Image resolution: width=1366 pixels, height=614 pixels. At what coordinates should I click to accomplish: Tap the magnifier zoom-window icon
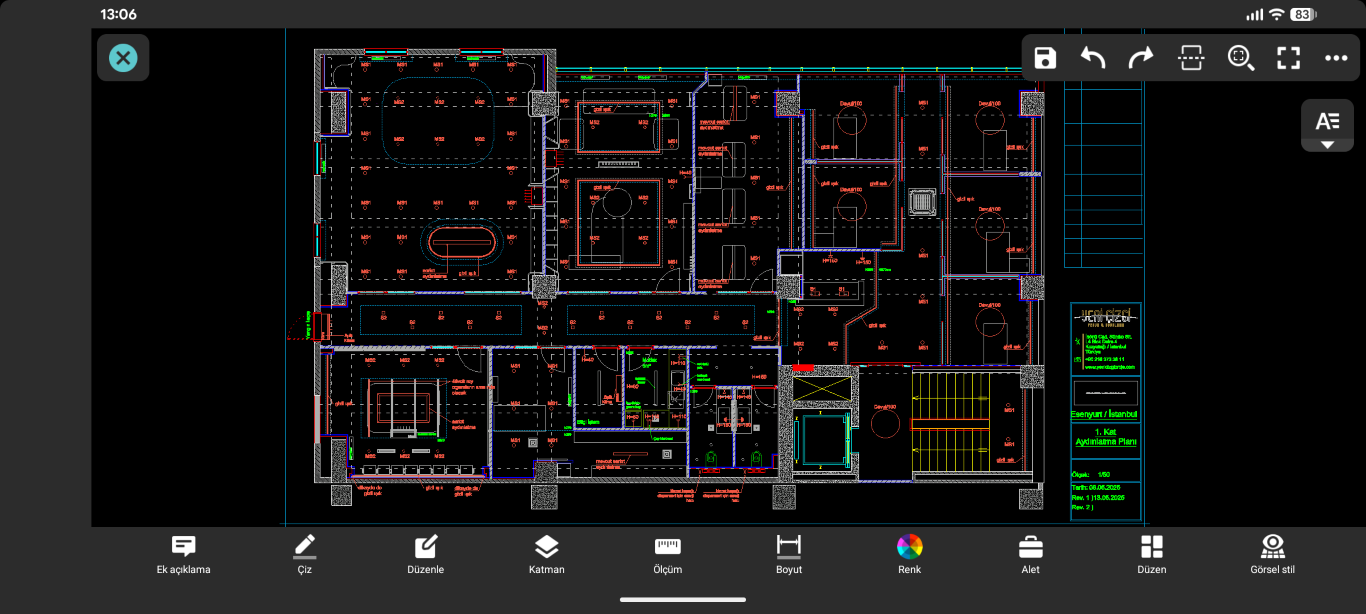(1241, 58)
